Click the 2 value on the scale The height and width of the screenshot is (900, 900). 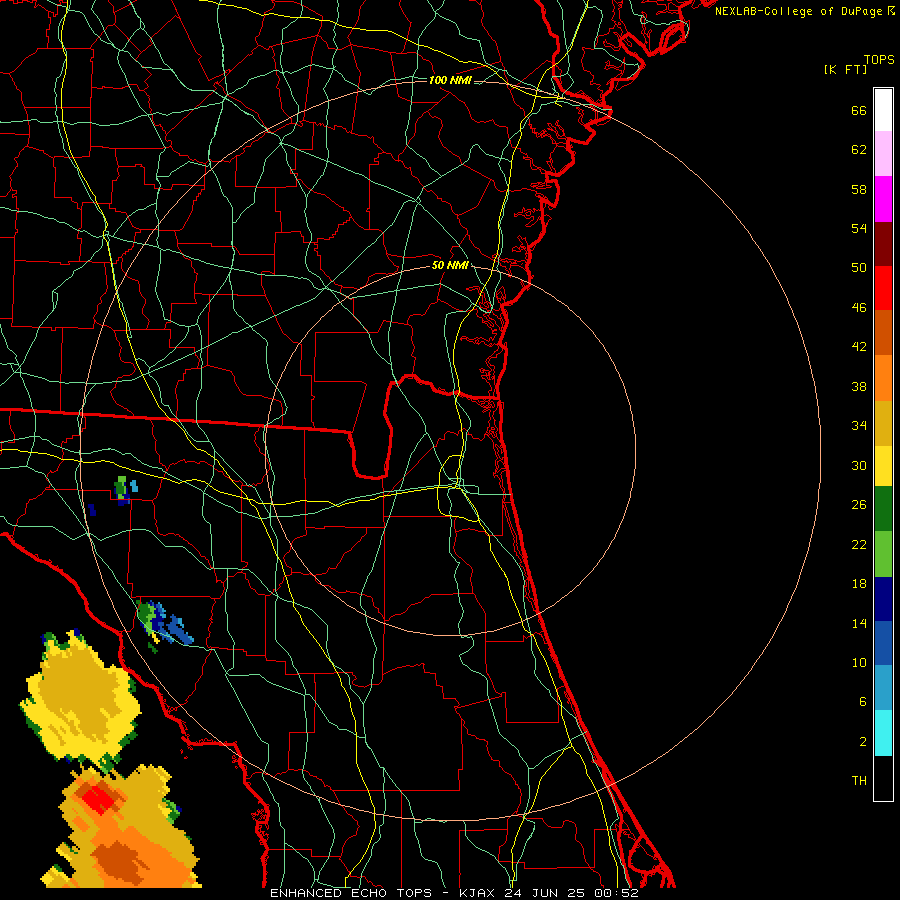pos(863,742)
